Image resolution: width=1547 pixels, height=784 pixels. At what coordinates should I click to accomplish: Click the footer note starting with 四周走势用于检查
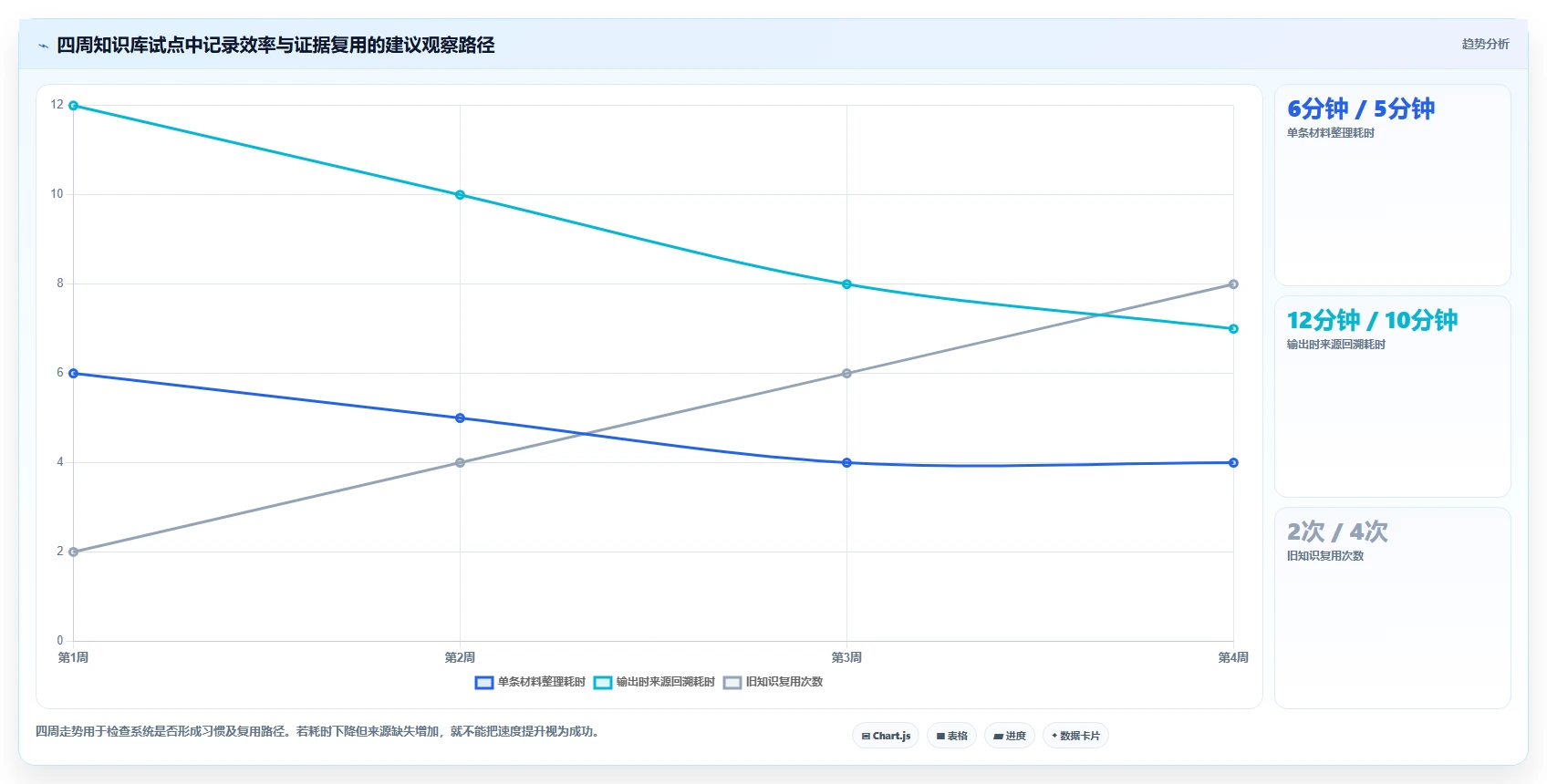coord(319,732)
